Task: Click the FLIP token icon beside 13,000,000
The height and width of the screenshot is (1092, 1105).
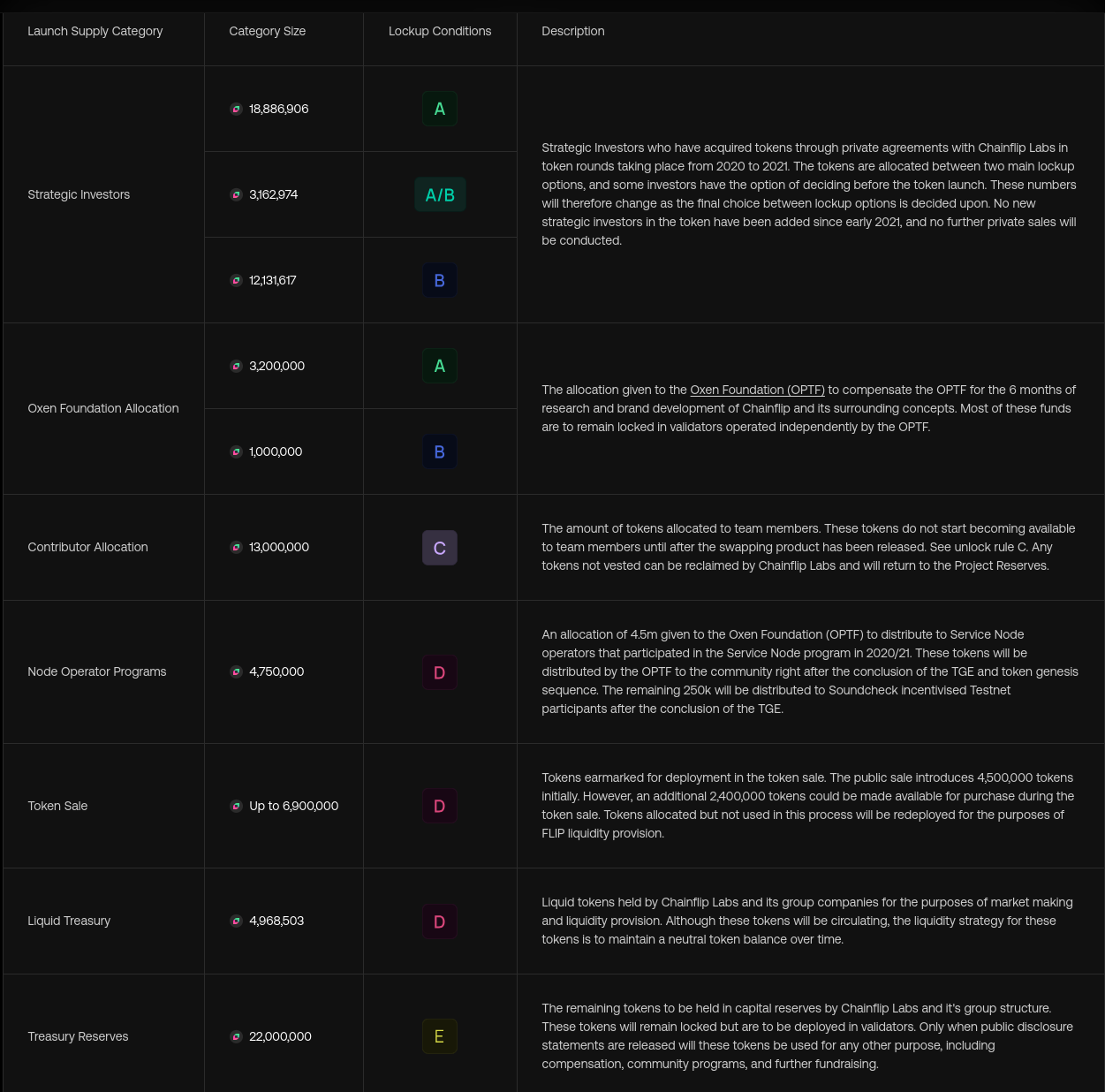Action: [x=236, y=547]
